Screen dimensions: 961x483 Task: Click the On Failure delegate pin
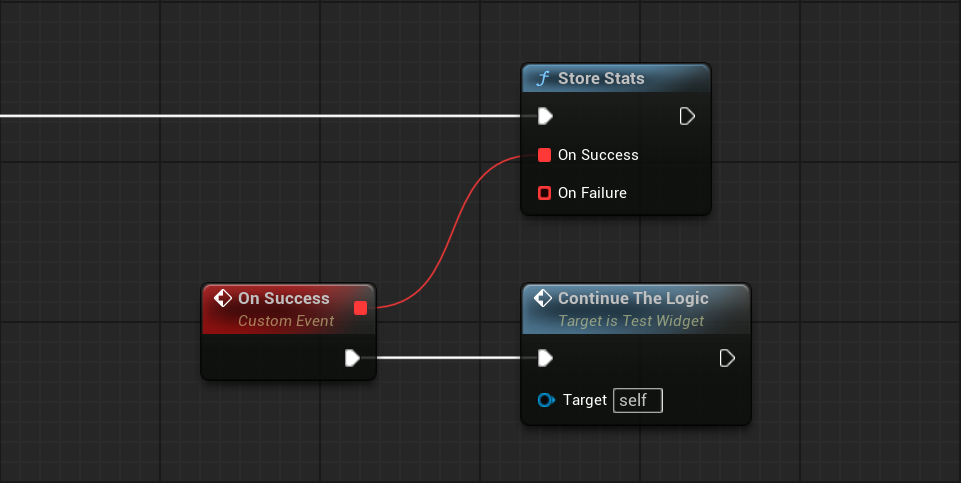click(x=544, y=192)
